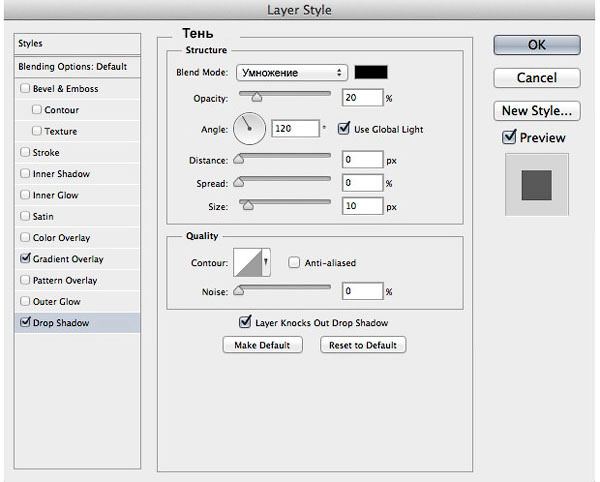Click the Opacity slider handle
The image size is (600, 482).
point(257,97)
